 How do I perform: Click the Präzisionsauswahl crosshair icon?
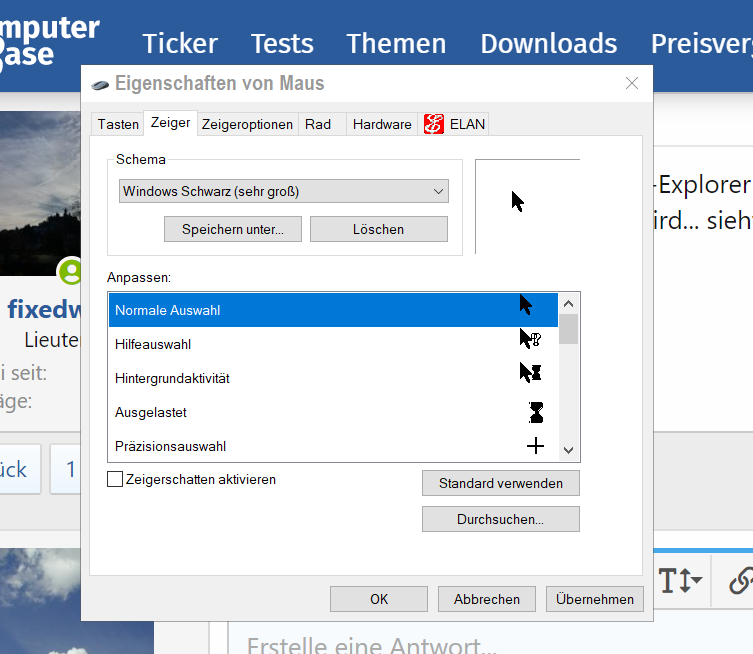click(535, 446)
